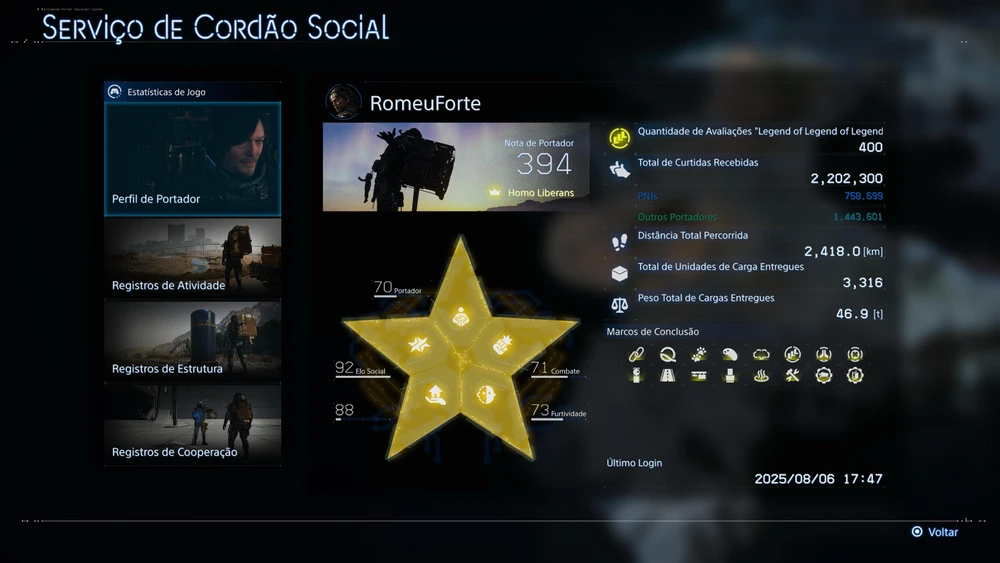
Task: Click the RomeuForte player avatar
Action: point(343,102)
